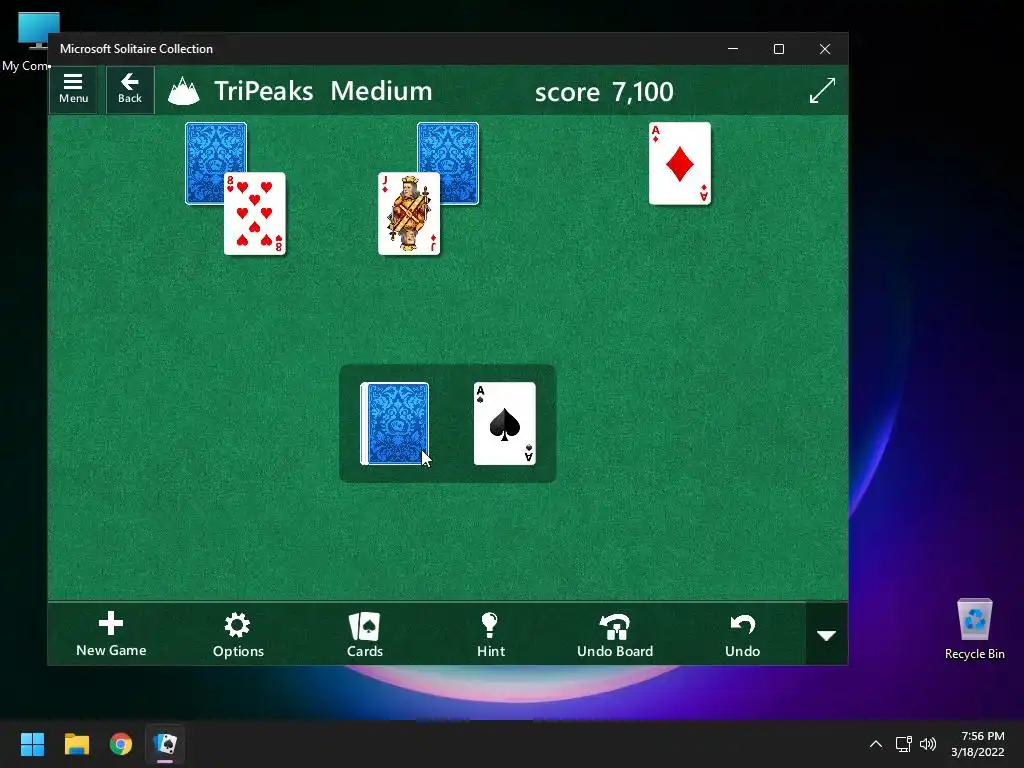Play the 8 of Hearts card

point(255,214)
